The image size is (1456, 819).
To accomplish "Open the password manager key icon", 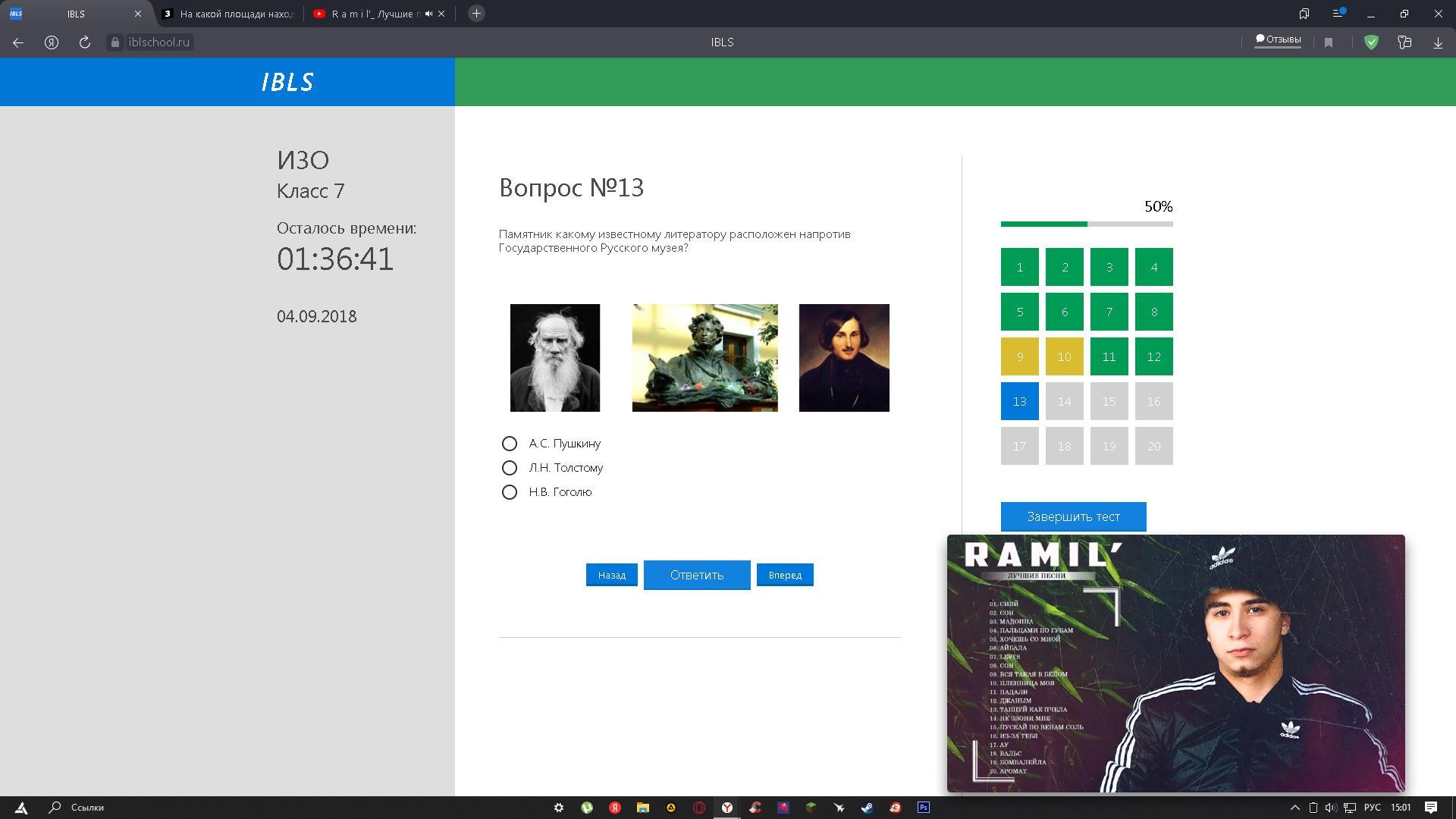I will pos(1404,42).
